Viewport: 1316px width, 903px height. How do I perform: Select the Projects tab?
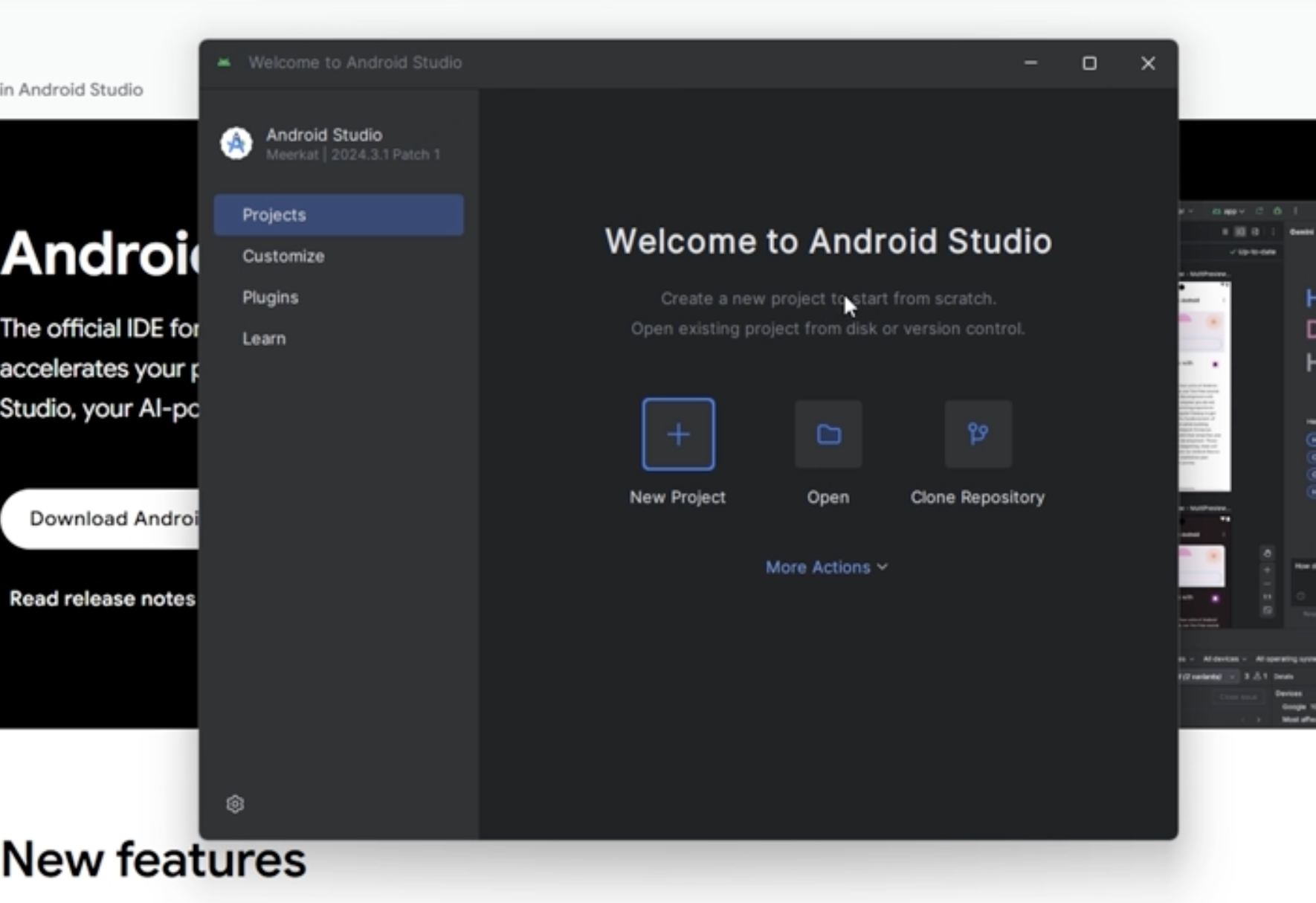[339, 215]
